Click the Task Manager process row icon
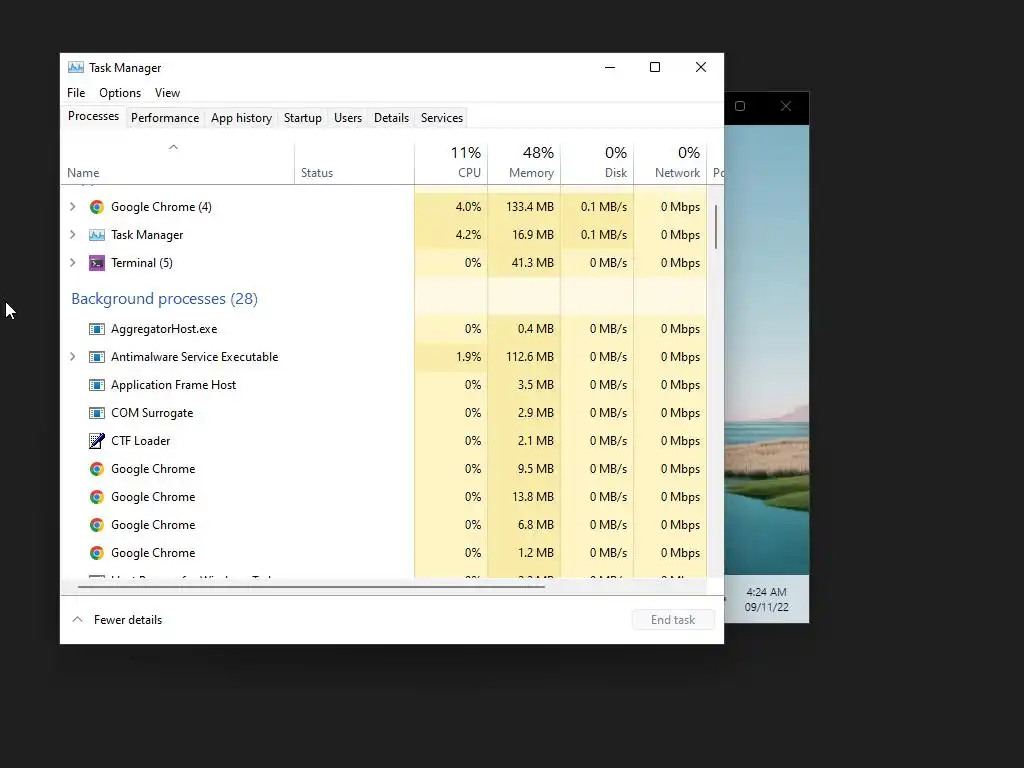The image size is (1024, 768). point(97,235)
